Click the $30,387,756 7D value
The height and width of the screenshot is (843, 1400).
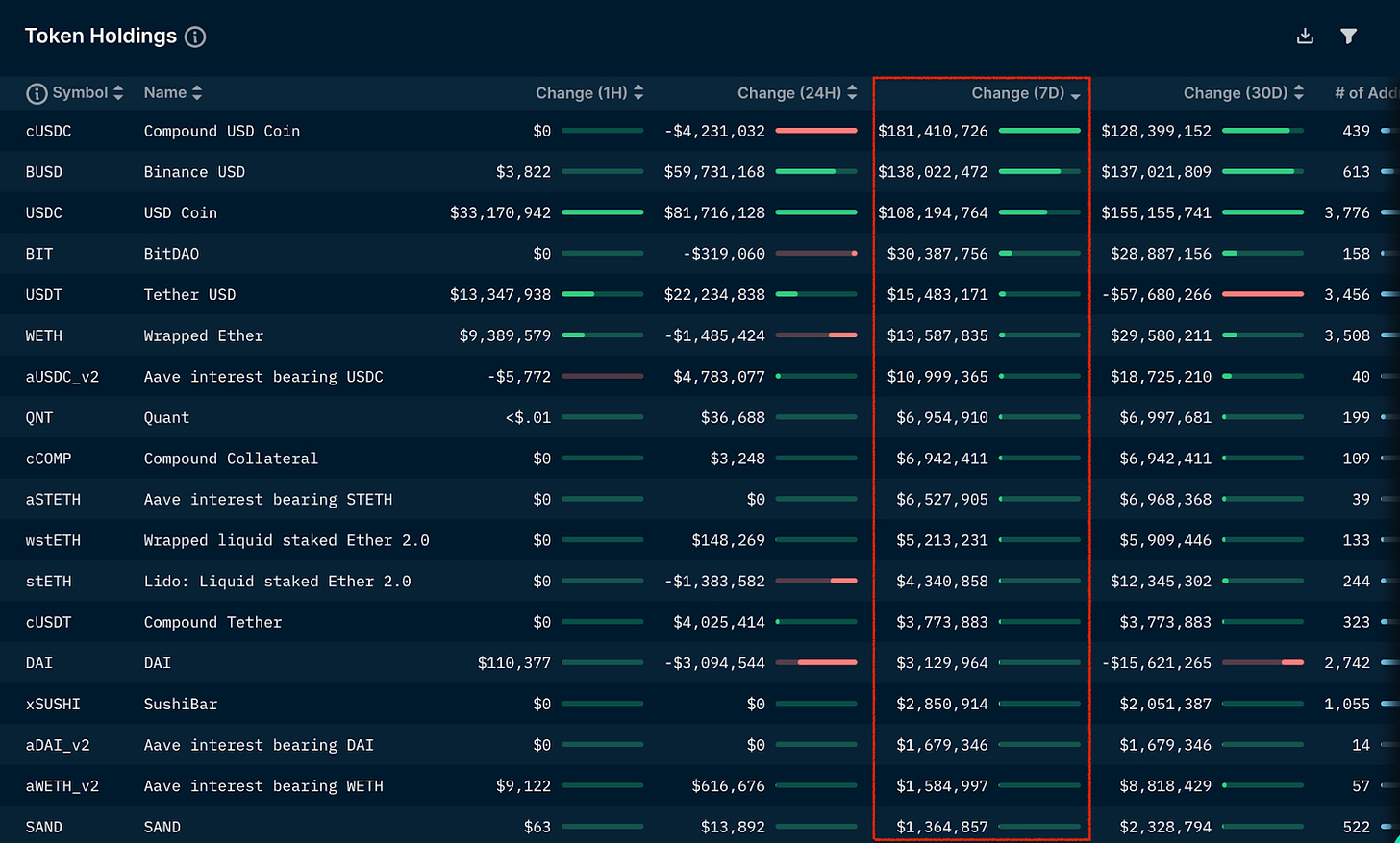coord(937,254)
